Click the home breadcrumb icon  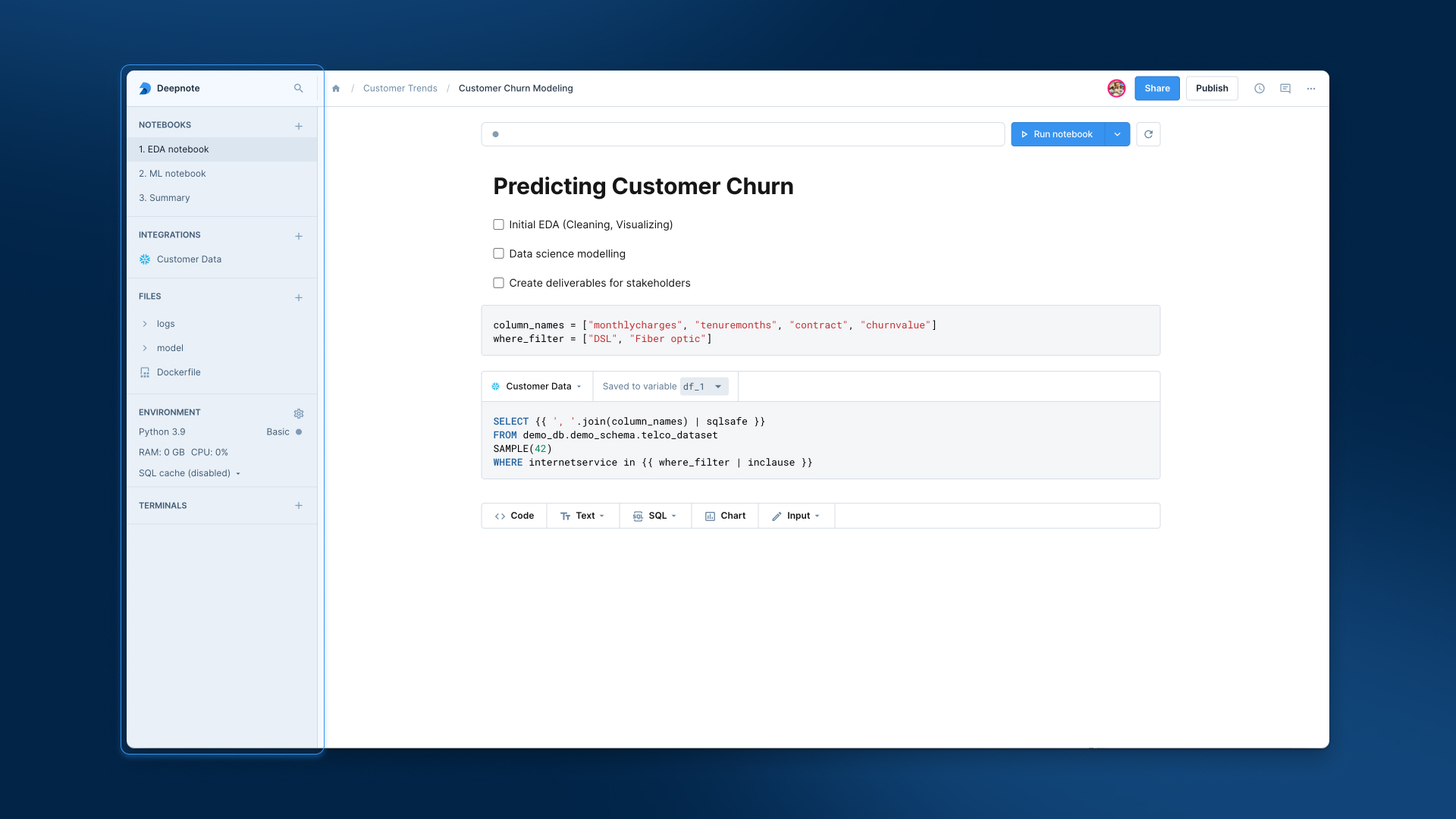point(336,89)
